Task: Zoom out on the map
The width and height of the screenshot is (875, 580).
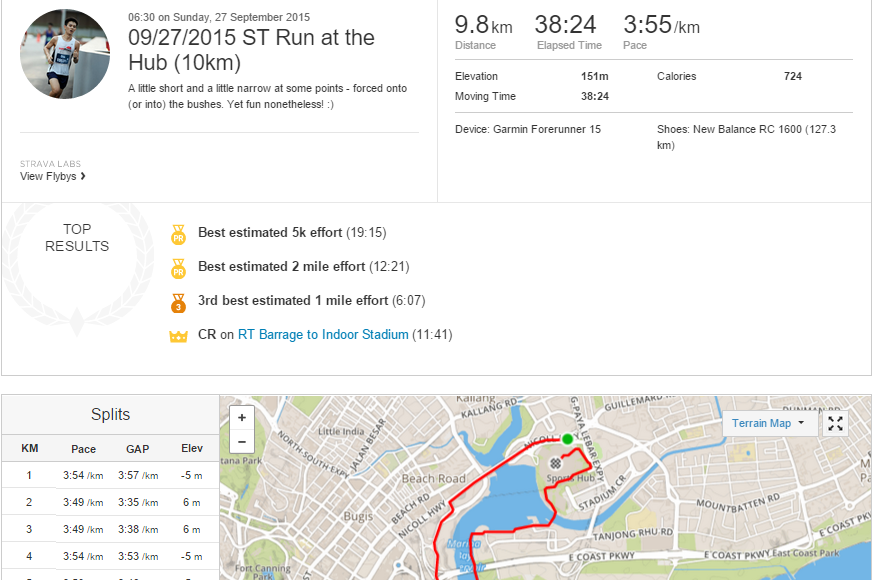Action: (x=242, y=441)
